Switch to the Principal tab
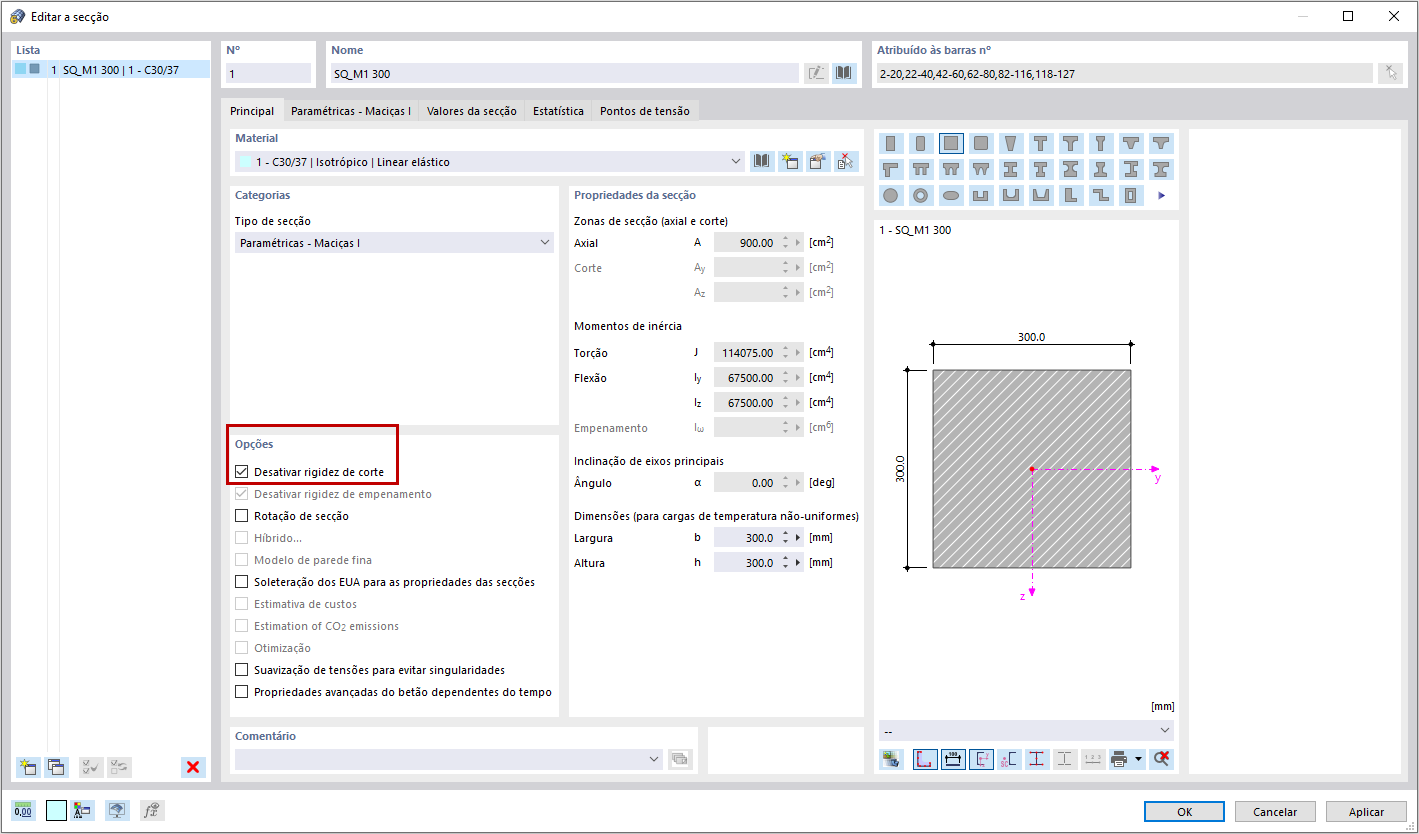 (252, 111)
